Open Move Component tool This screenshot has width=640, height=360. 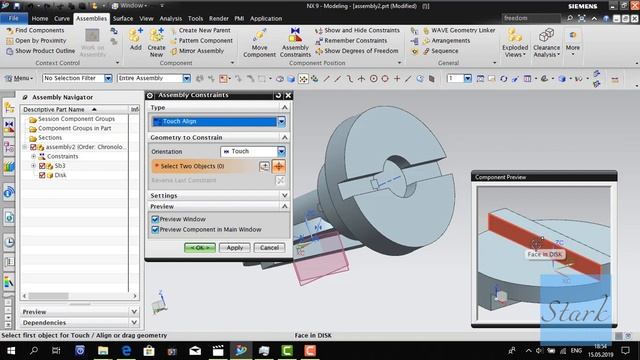pyautogui.click(x=259, y=43)
